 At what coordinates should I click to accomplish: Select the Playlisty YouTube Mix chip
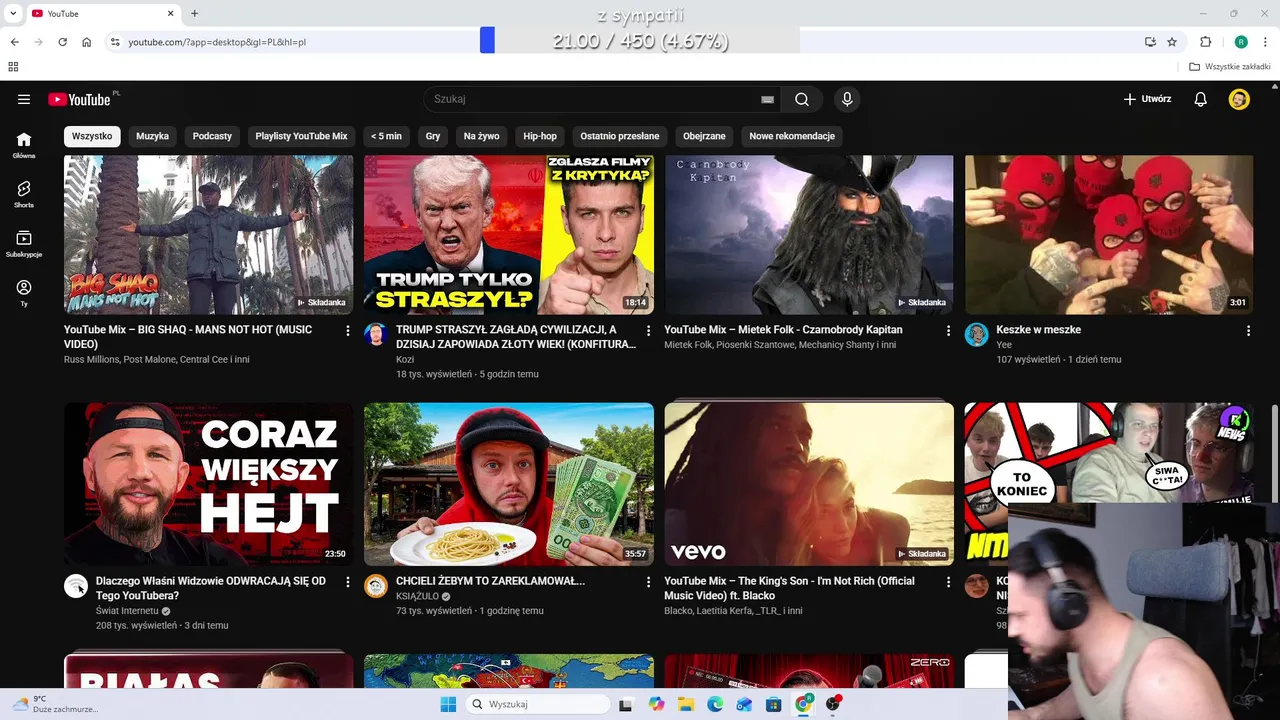(301, 136)
